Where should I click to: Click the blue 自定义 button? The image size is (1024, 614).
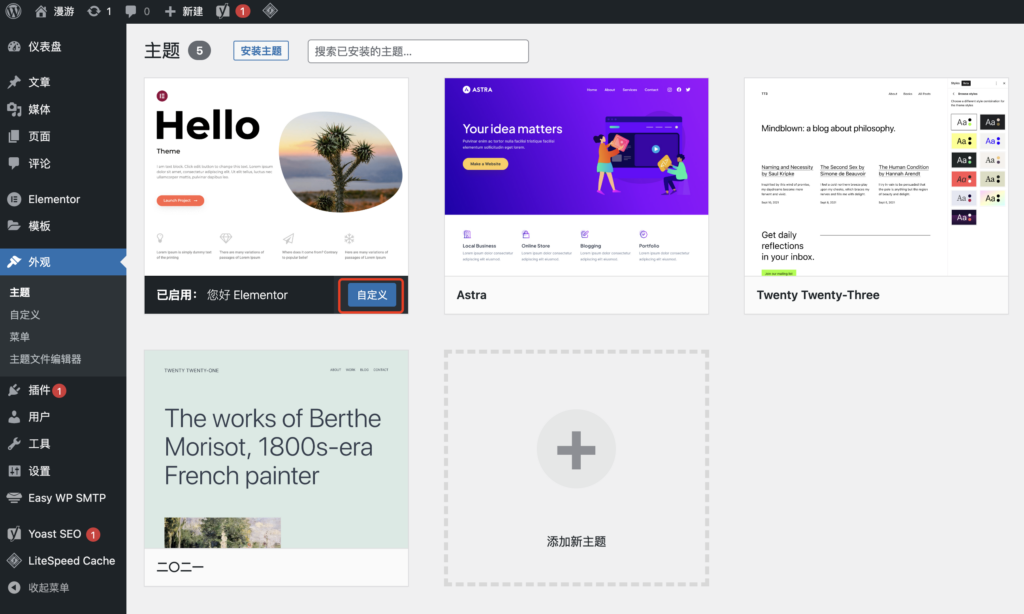click(372, 295)
